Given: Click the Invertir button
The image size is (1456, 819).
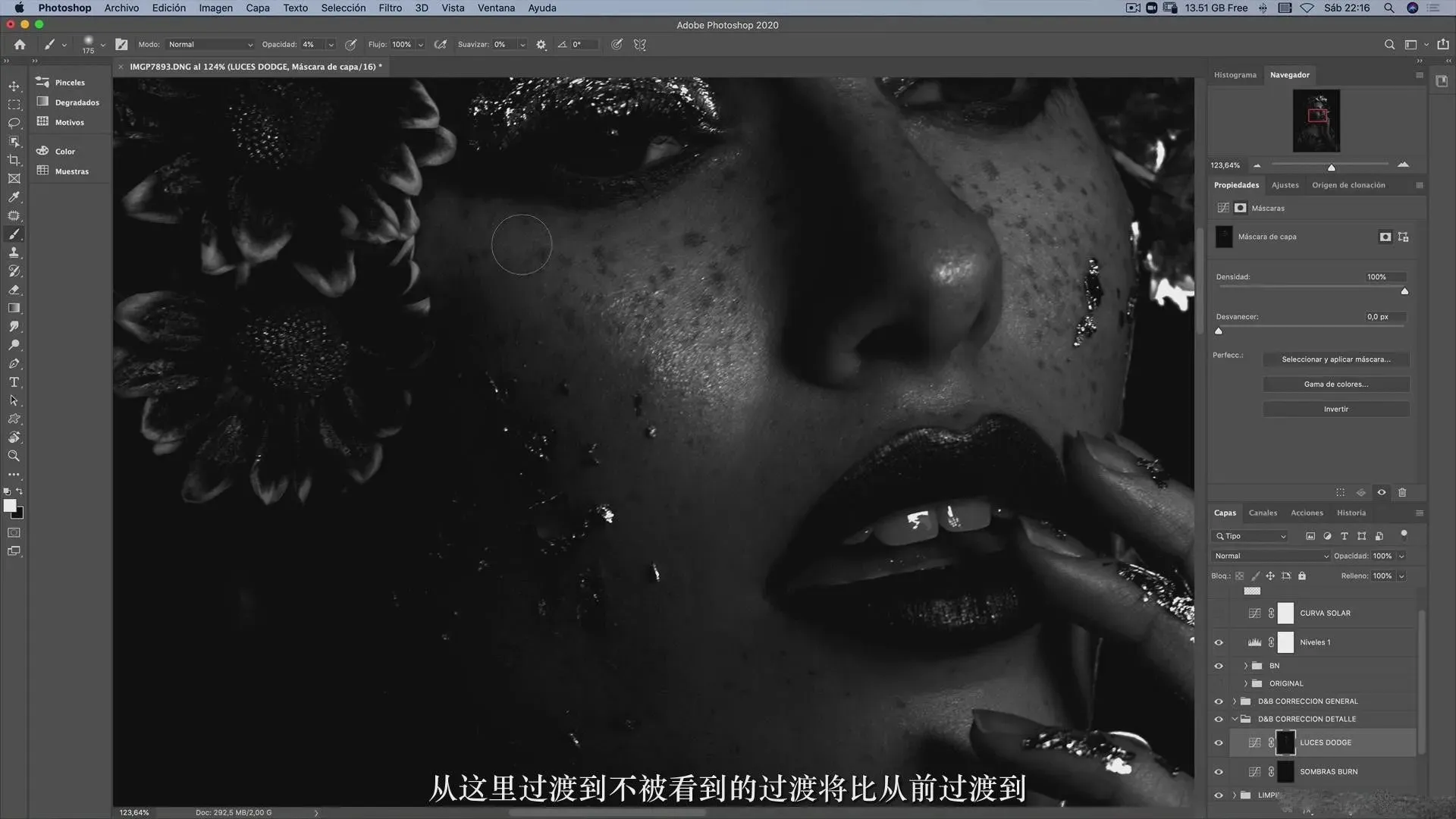Looking at the screenshot, I should (x=1335, y=409).
